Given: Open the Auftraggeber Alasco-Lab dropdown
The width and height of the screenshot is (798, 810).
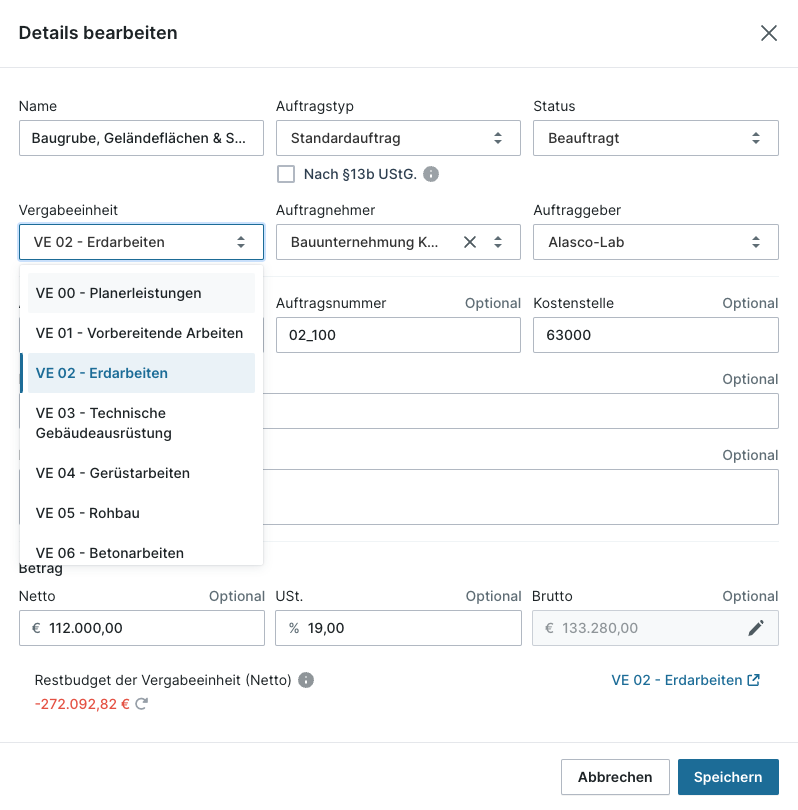Looking at the screenshot, I should click(x=656, y=242).
